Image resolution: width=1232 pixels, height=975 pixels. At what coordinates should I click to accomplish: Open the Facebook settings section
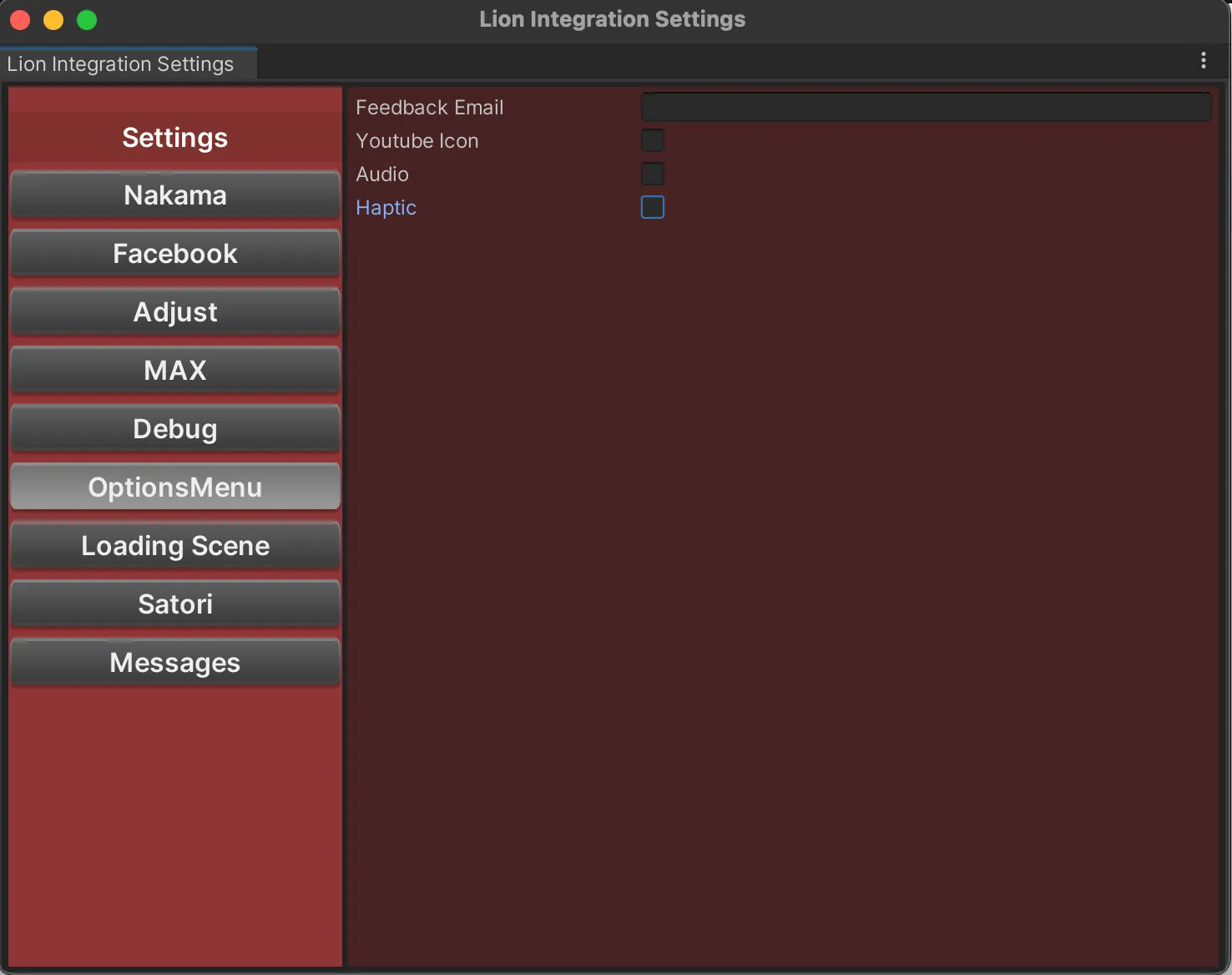point(175,254)
